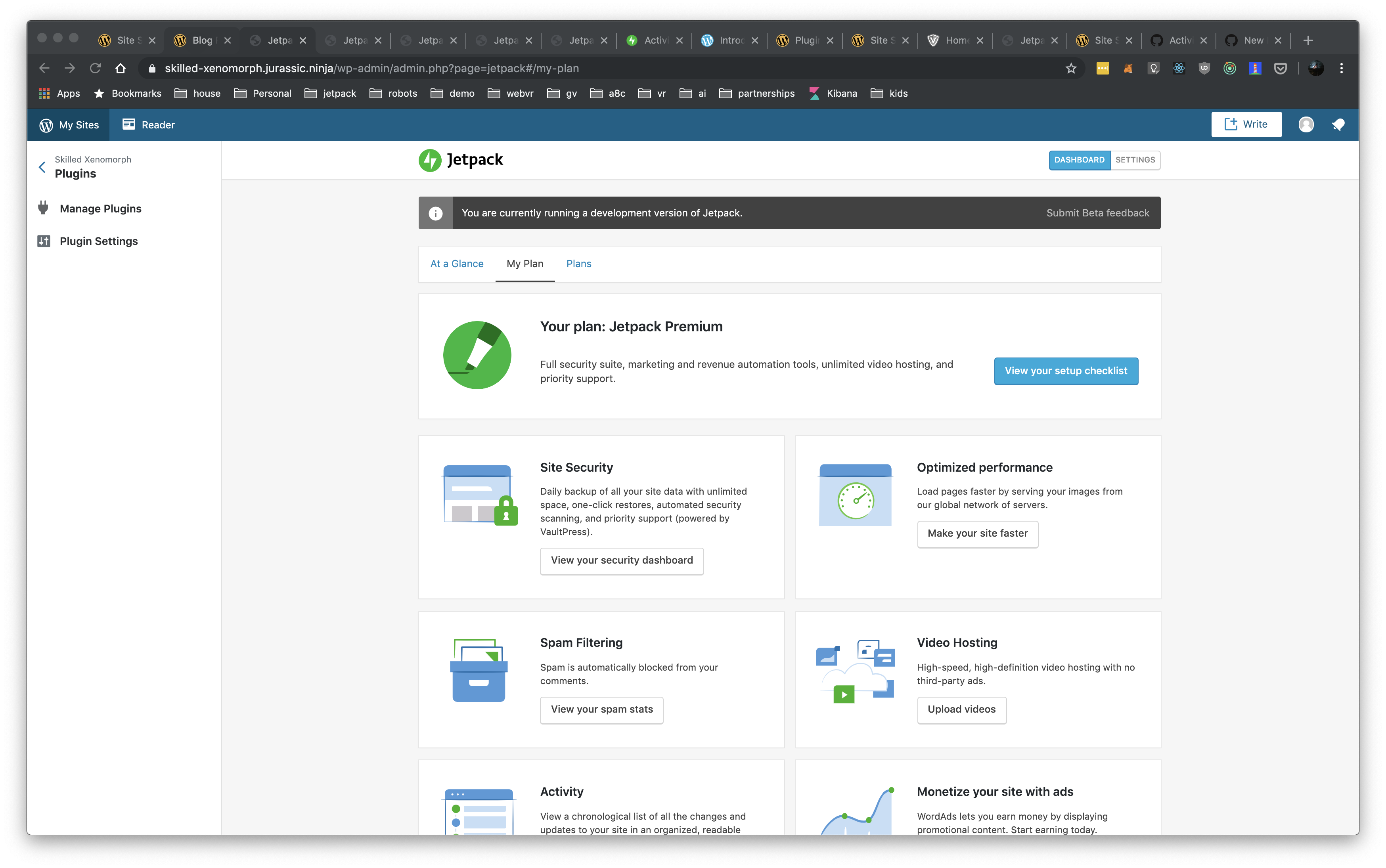Open Chrome three-dot menu icon

click(1341, 68)
